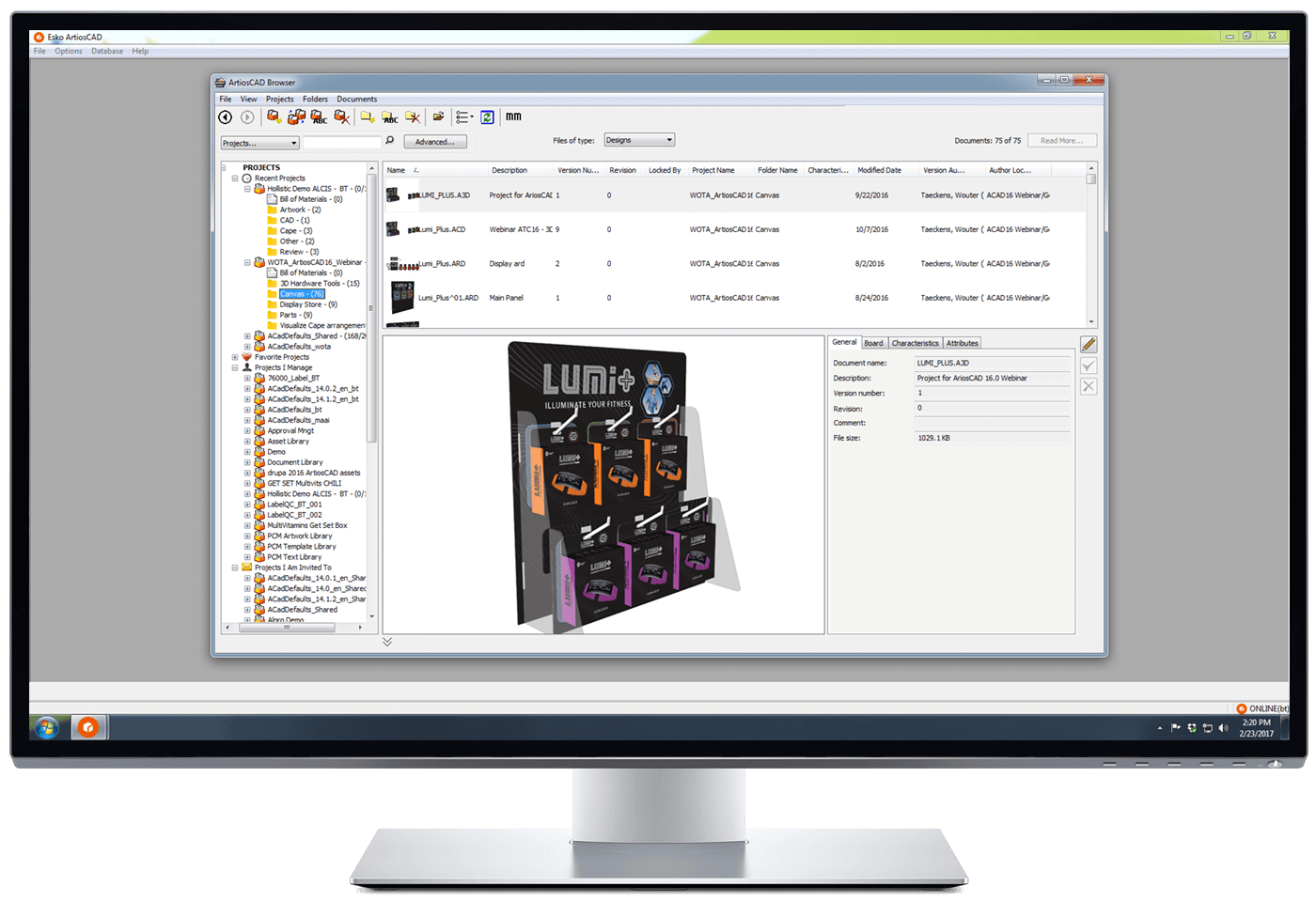Collapse the Recent Projects node
This screenshot has height=902, width=1316.
point(235,179)
